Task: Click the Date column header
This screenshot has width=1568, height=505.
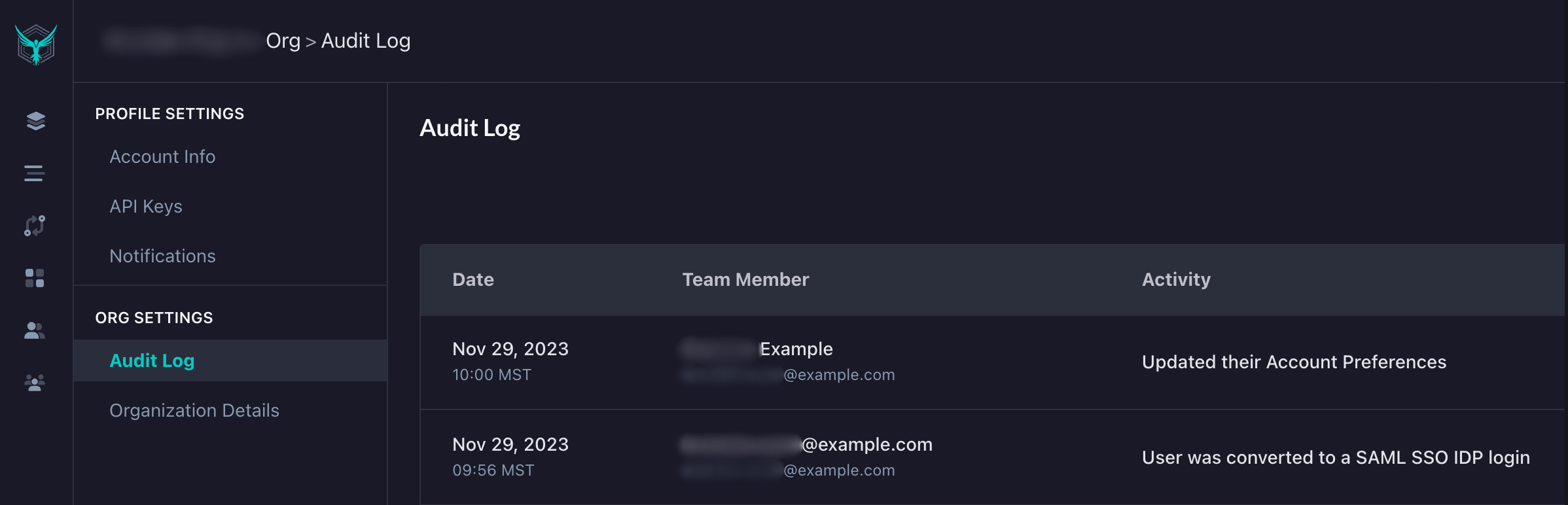Action: coord(473,279)
